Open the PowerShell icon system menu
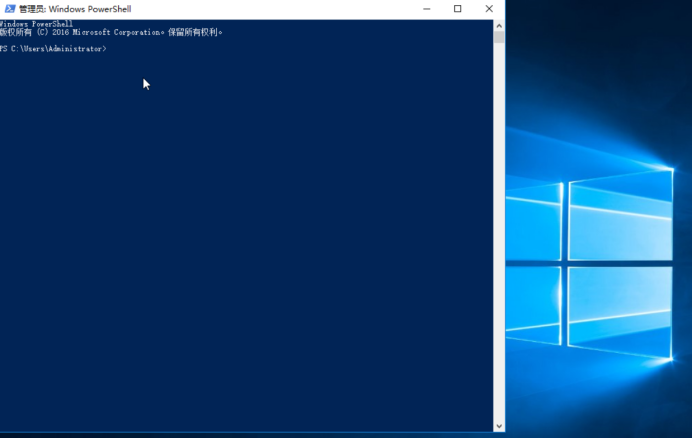 (x=10, y=9)
